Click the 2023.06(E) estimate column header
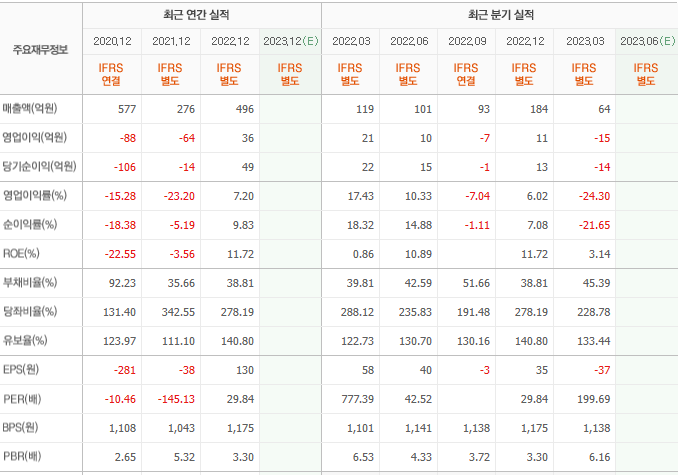This screenshot has height=475, width=683. point(647,41)
